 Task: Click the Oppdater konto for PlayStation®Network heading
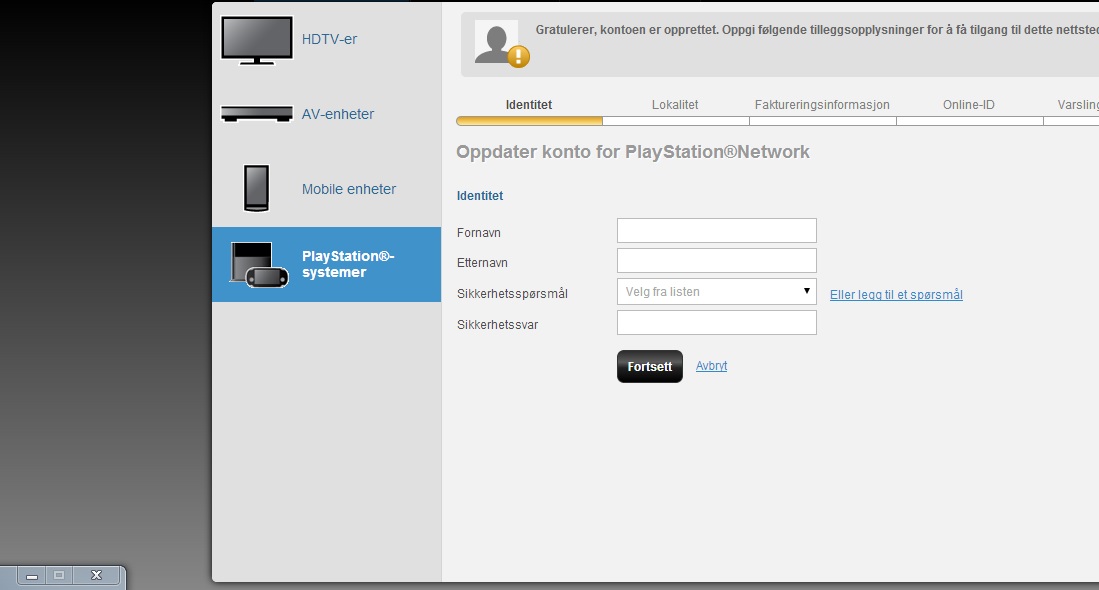[x=633, y=152]
